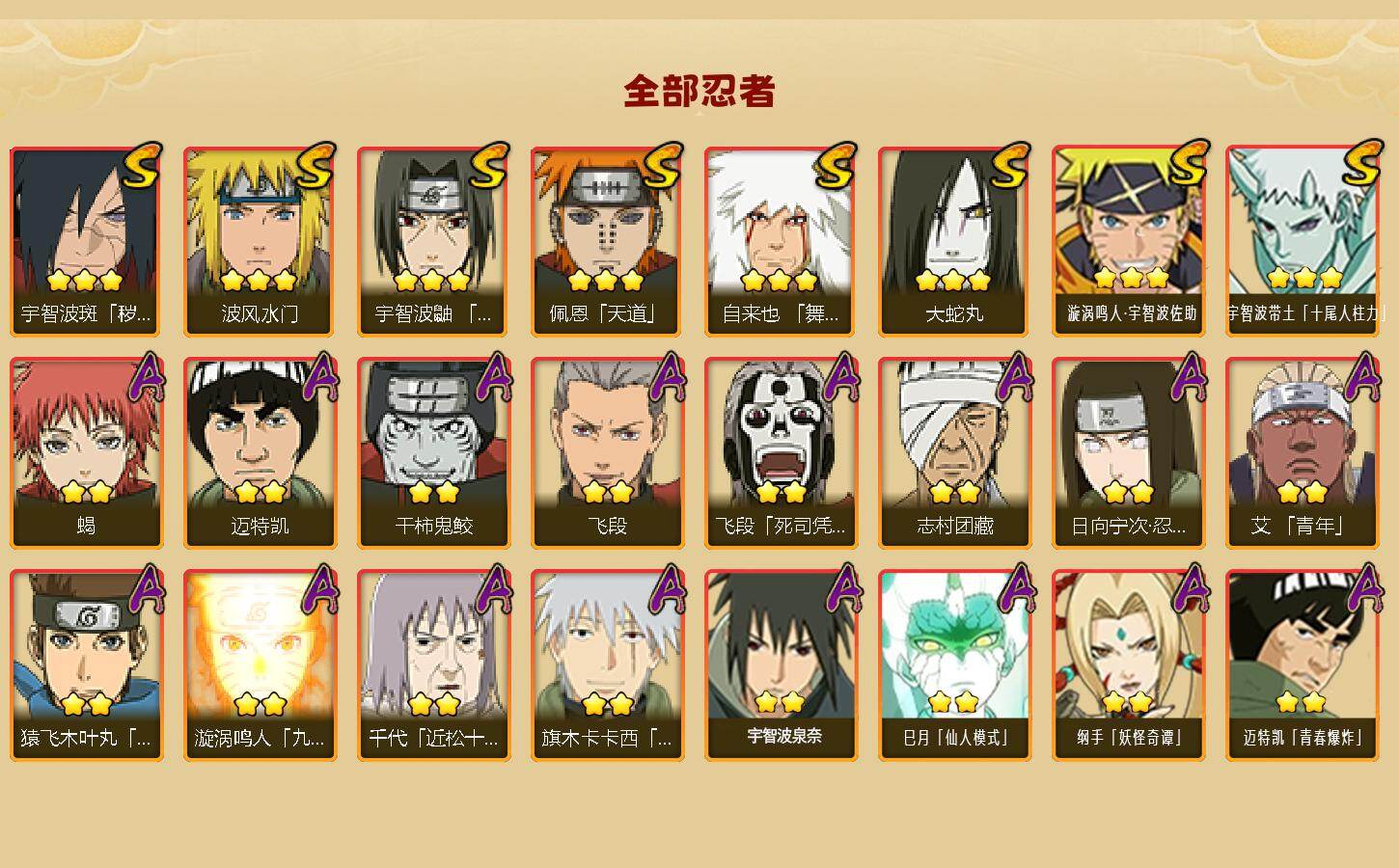The height and width of the screenshot is (868, 1399).
Task: Pick the 迈特凯「青春爆炸」 ninja card
Action: coord(1302,665)
